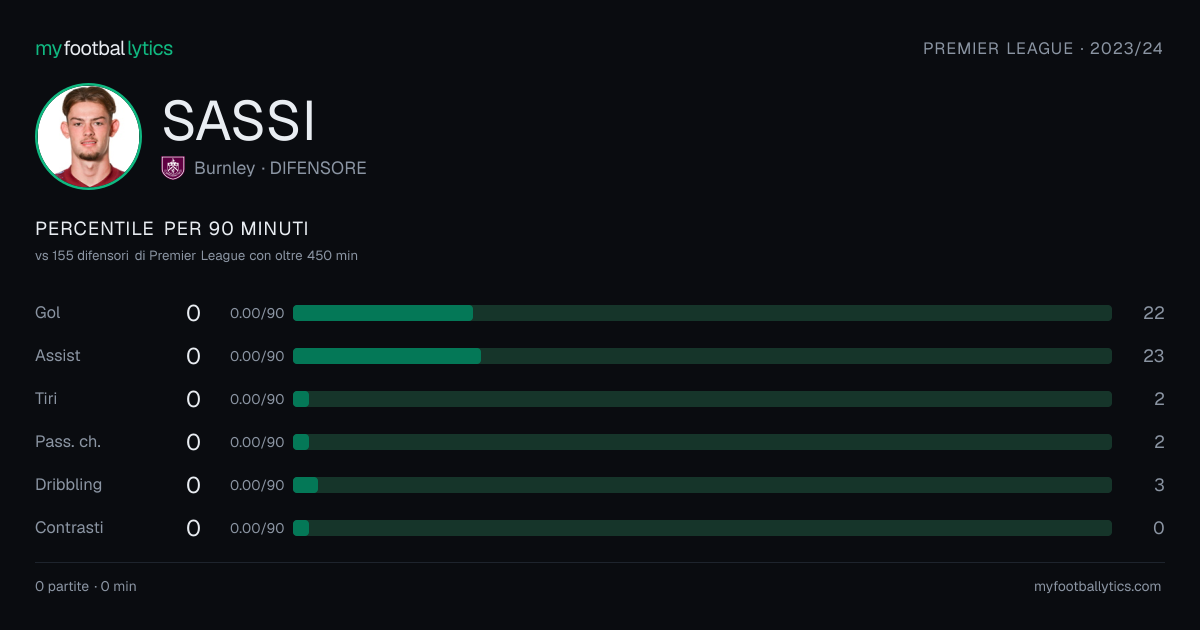
Task: Click the Contrasti percentile bar
Action: click(702, 528)
